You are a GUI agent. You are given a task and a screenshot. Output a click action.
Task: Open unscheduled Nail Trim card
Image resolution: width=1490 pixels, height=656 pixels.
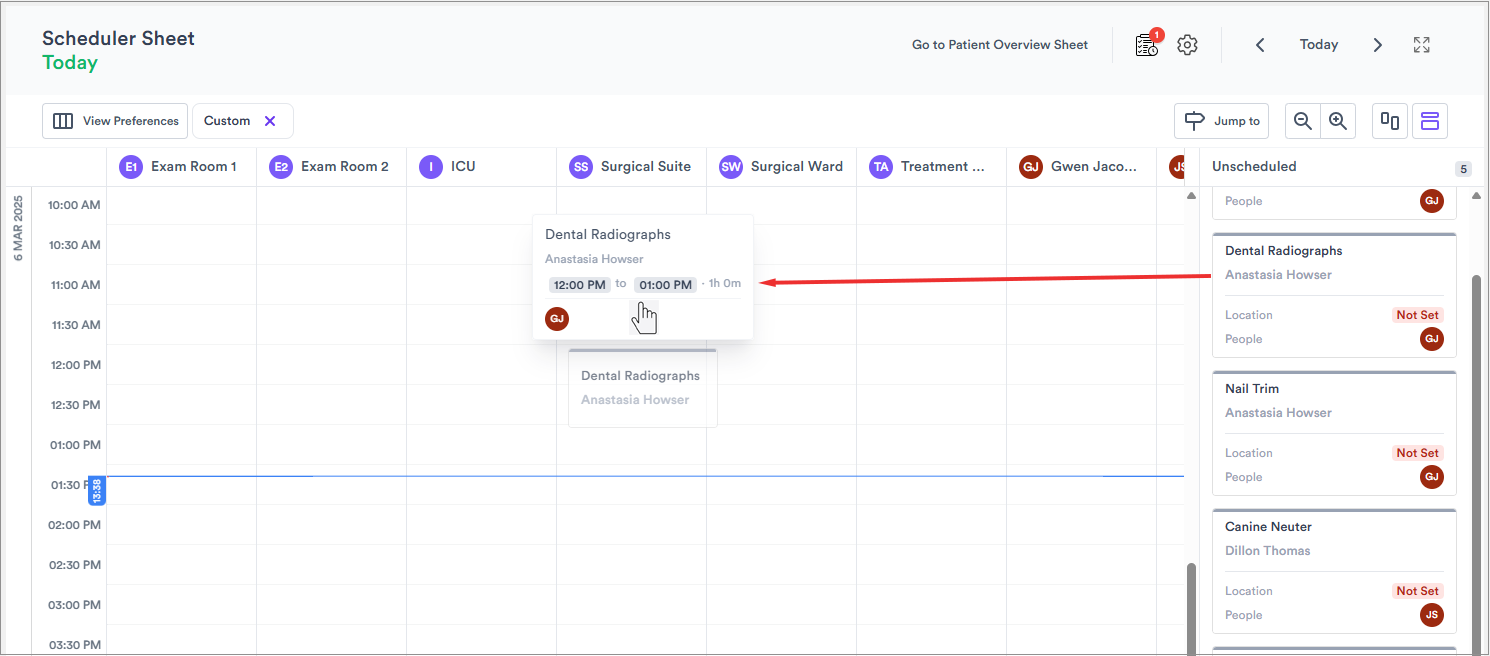[1334, 433]
